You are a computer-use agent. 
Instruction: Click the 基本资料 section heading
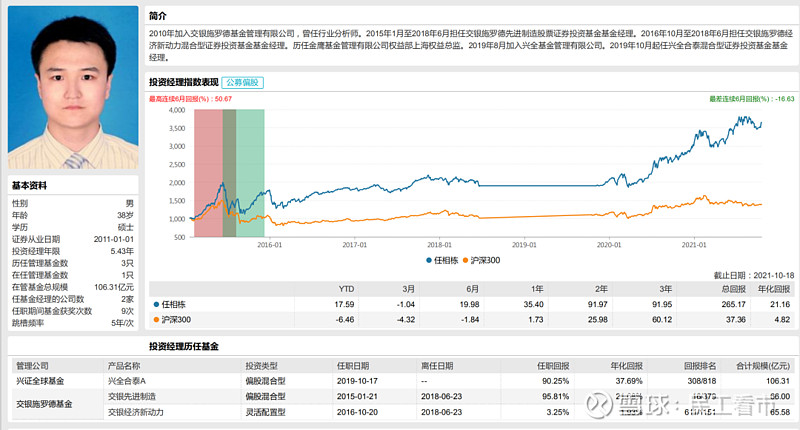(29, 186)
